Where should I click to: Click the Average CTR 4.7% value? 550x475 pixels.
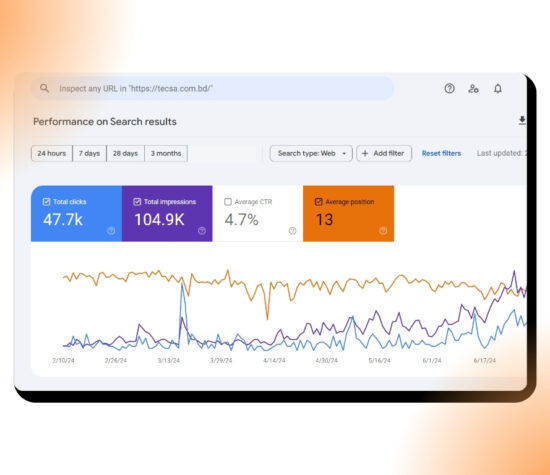click(x=241, y=220)
